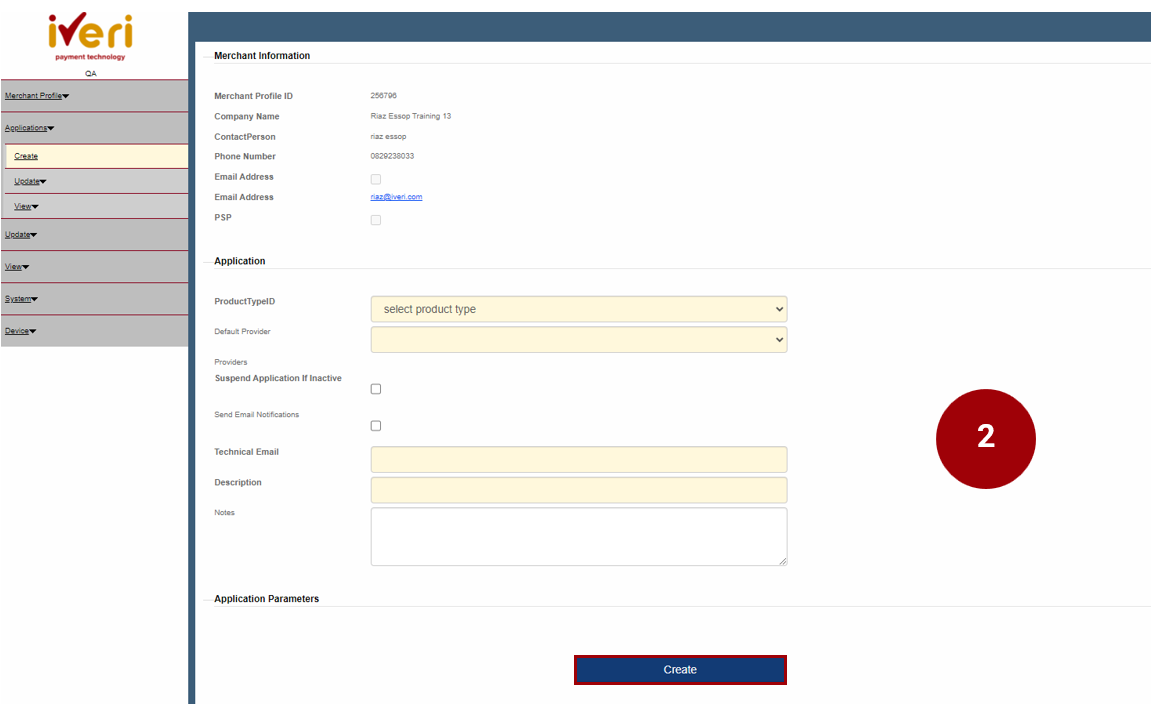This screenshot has width=1152, height=712.
Task: Toggle the first Email Address checkbox
Action: coord(376,179)
